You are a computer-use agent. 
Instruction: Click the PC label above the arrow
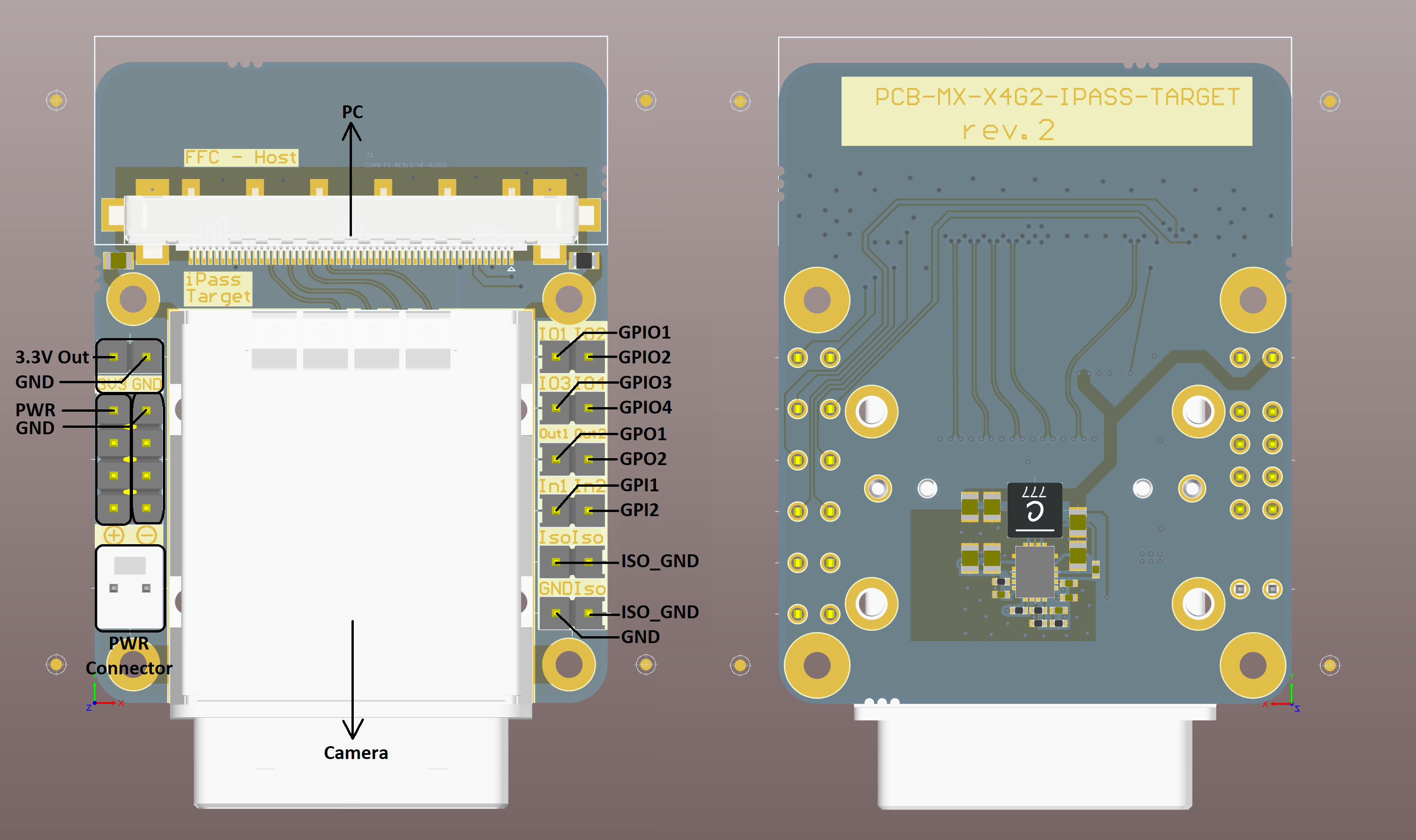coord(352,111)
